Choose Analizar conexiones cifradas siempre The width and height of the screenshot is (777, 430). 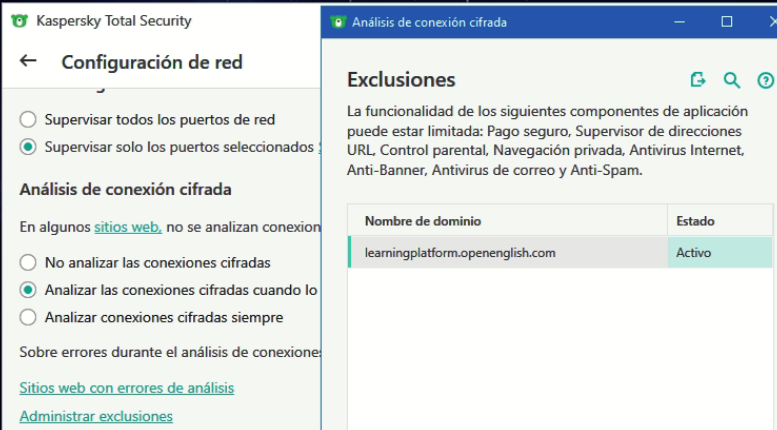pyautogui.click(x=28, y=317)
